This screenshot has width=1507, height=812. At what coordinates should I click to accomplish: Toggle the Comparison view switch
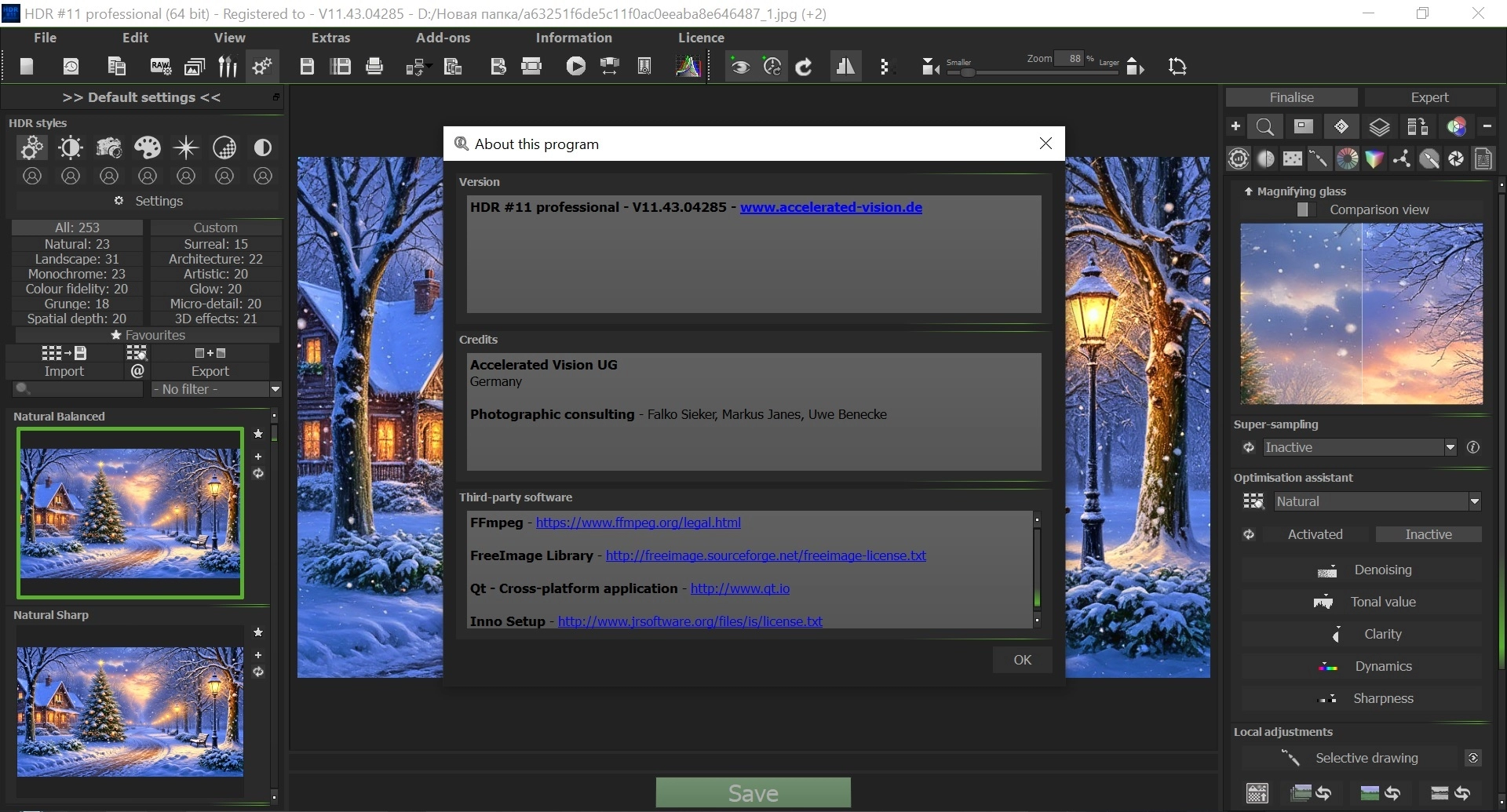[1306, 210]
